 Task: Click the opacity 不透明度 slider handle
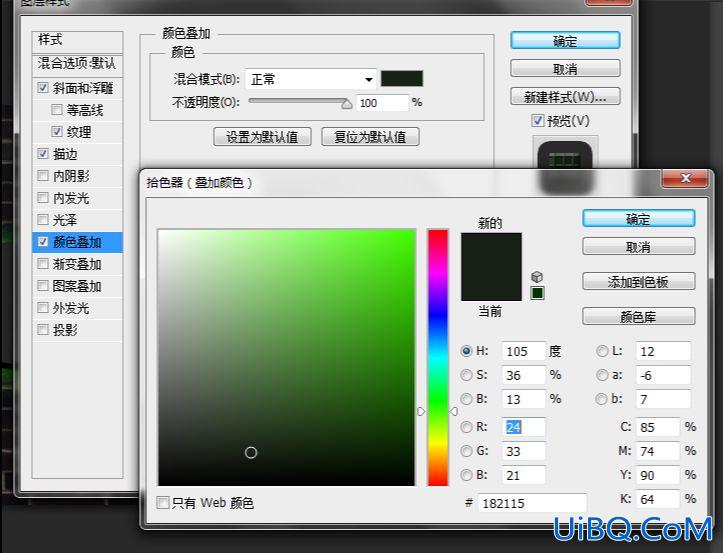tap(347, 104)
